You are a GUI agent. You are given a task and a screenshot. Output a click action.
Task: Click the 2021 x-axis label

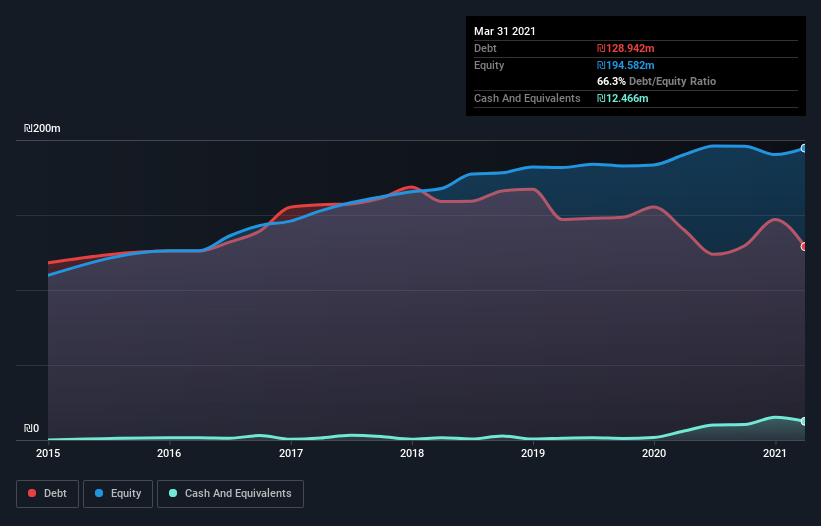[x=775, y=453]
